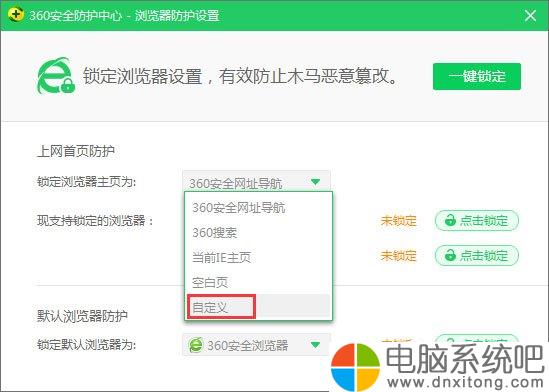Expand the 锁定默认浏览器为 dropdown arrow
Image resolution: width=549 pixels, height=392 pixels.
click(x=315, y=345)
